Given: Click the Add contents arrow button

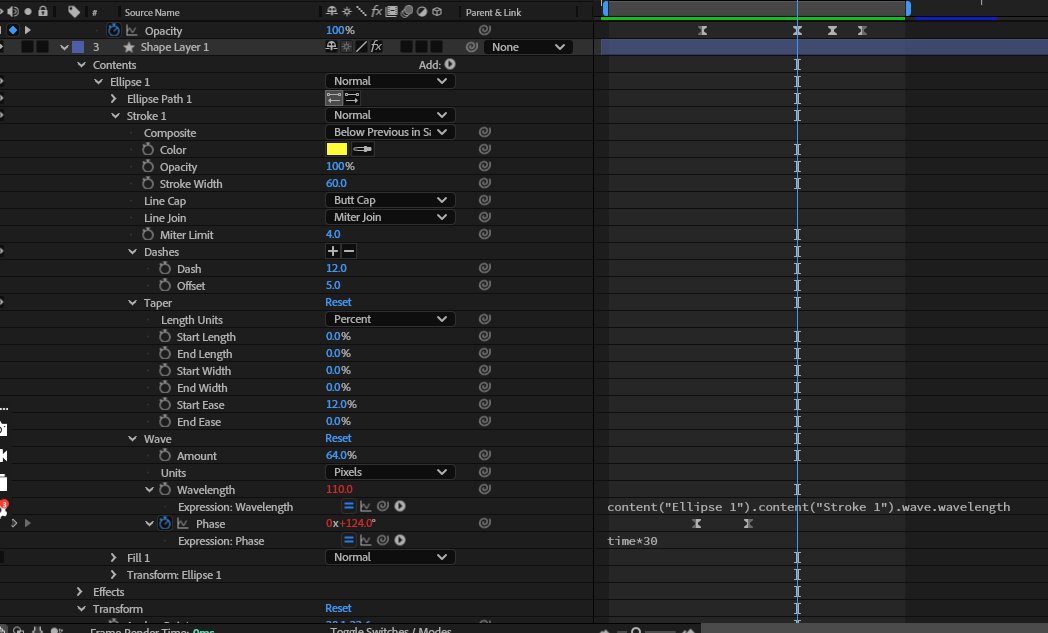Looking at the screenshot, I should pos(450,64).
